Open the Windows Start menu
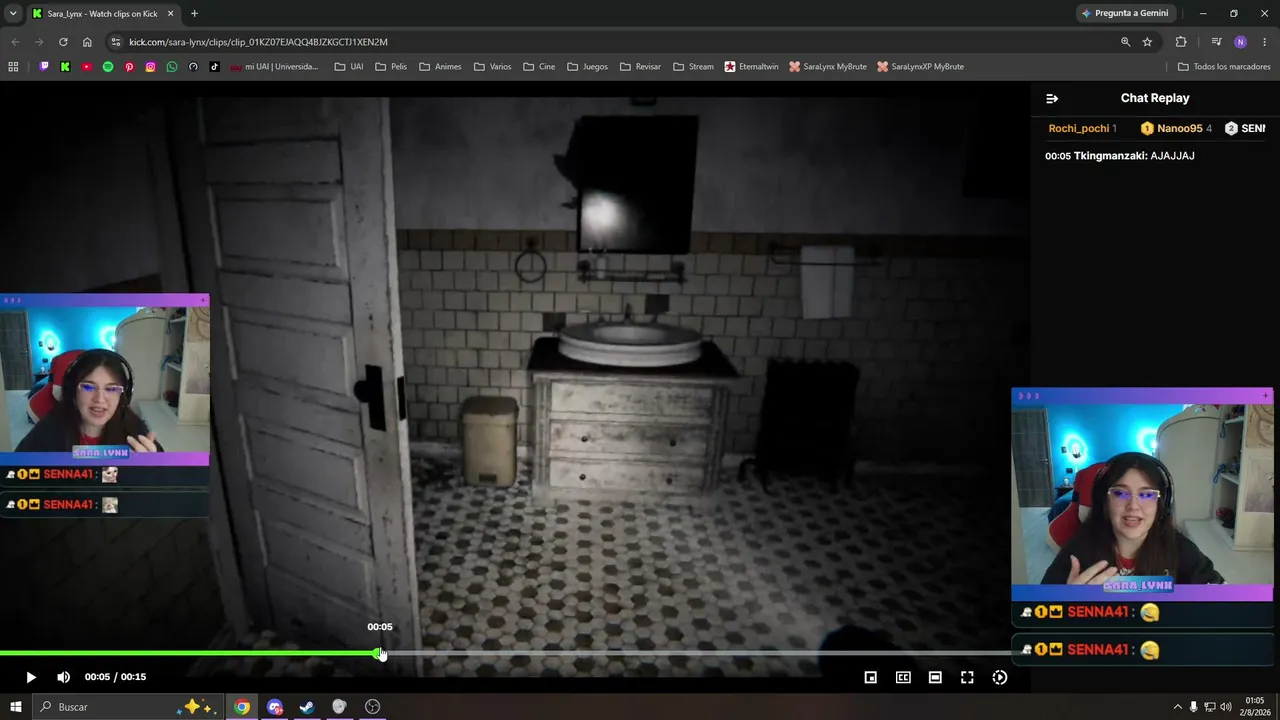The image size is (1280, 720). tap(16, 707)
